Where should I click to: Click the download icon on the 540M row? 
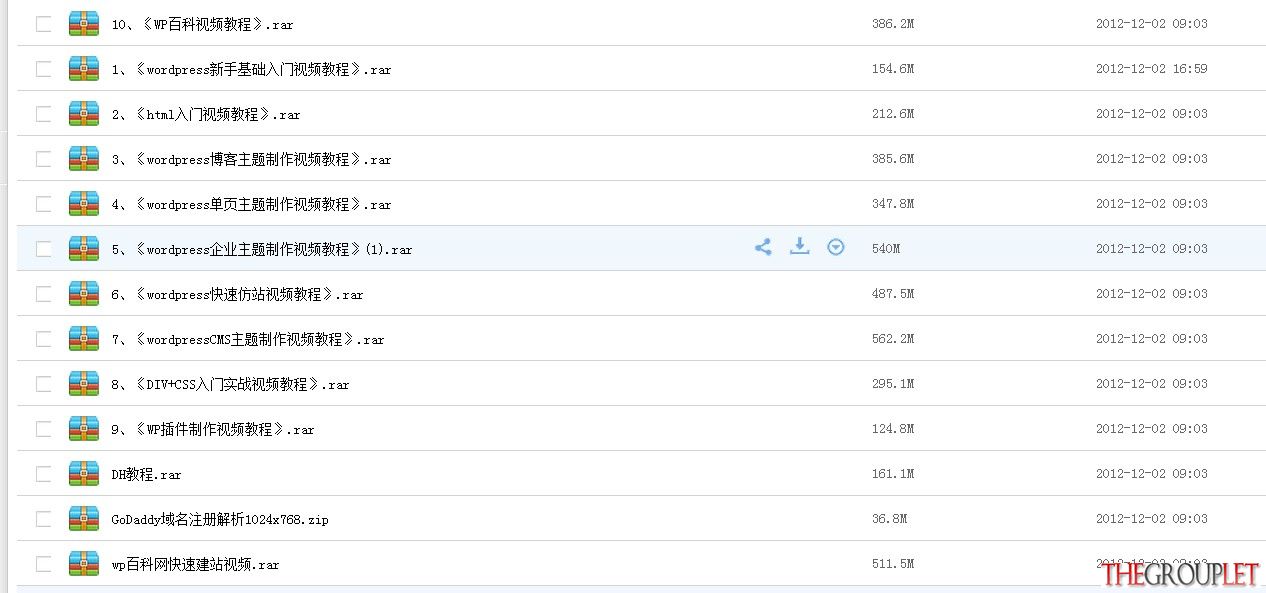point(799,246)
